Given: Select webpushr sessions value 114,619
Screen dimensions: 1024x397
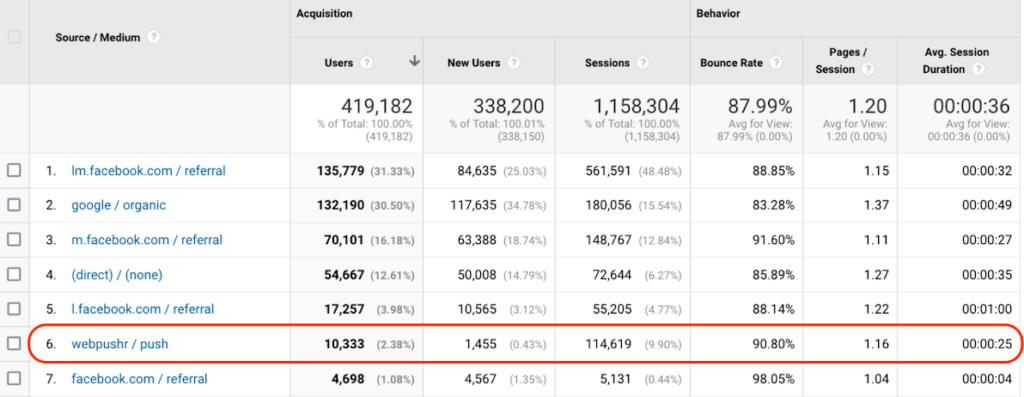Looking at the screenshot, I should [x=609, y=344].
